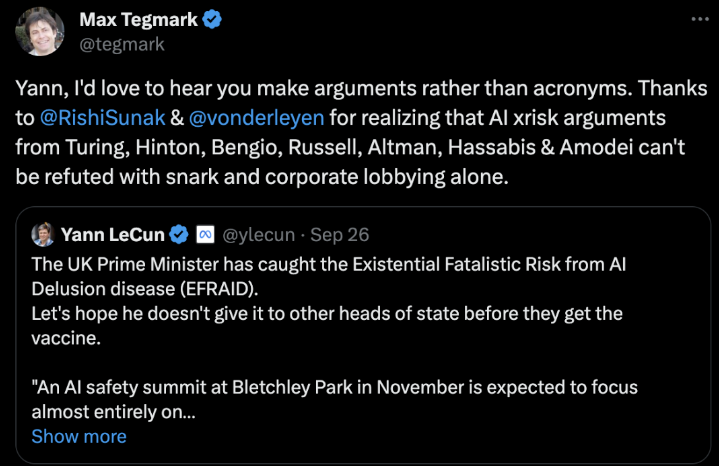Expand quoted tweet with Show more
Screen dimensions: 719x466
coord(79,437)
